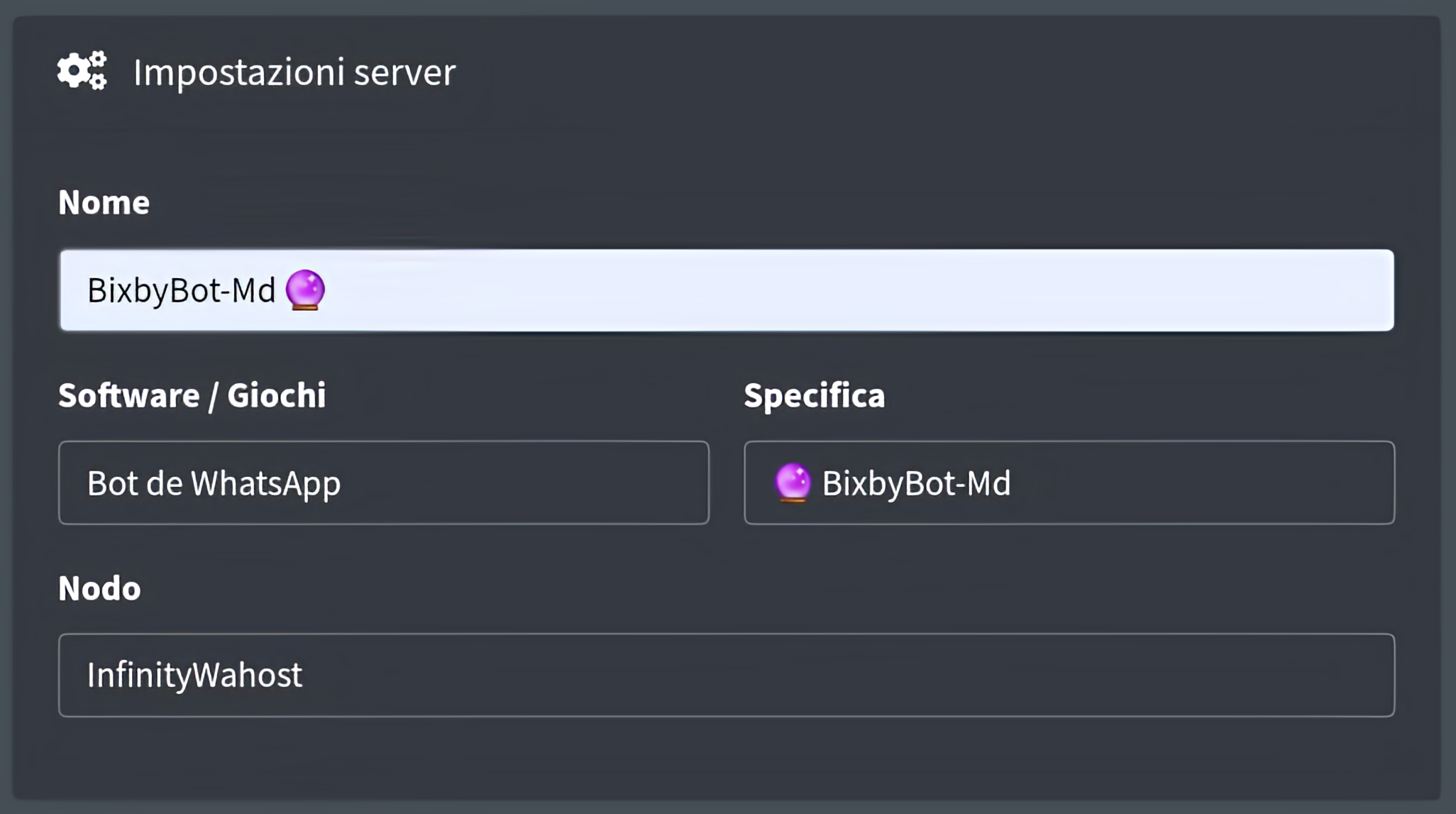Click the Bot de WhatsApp value text
1456x814 pixels.
214,483
